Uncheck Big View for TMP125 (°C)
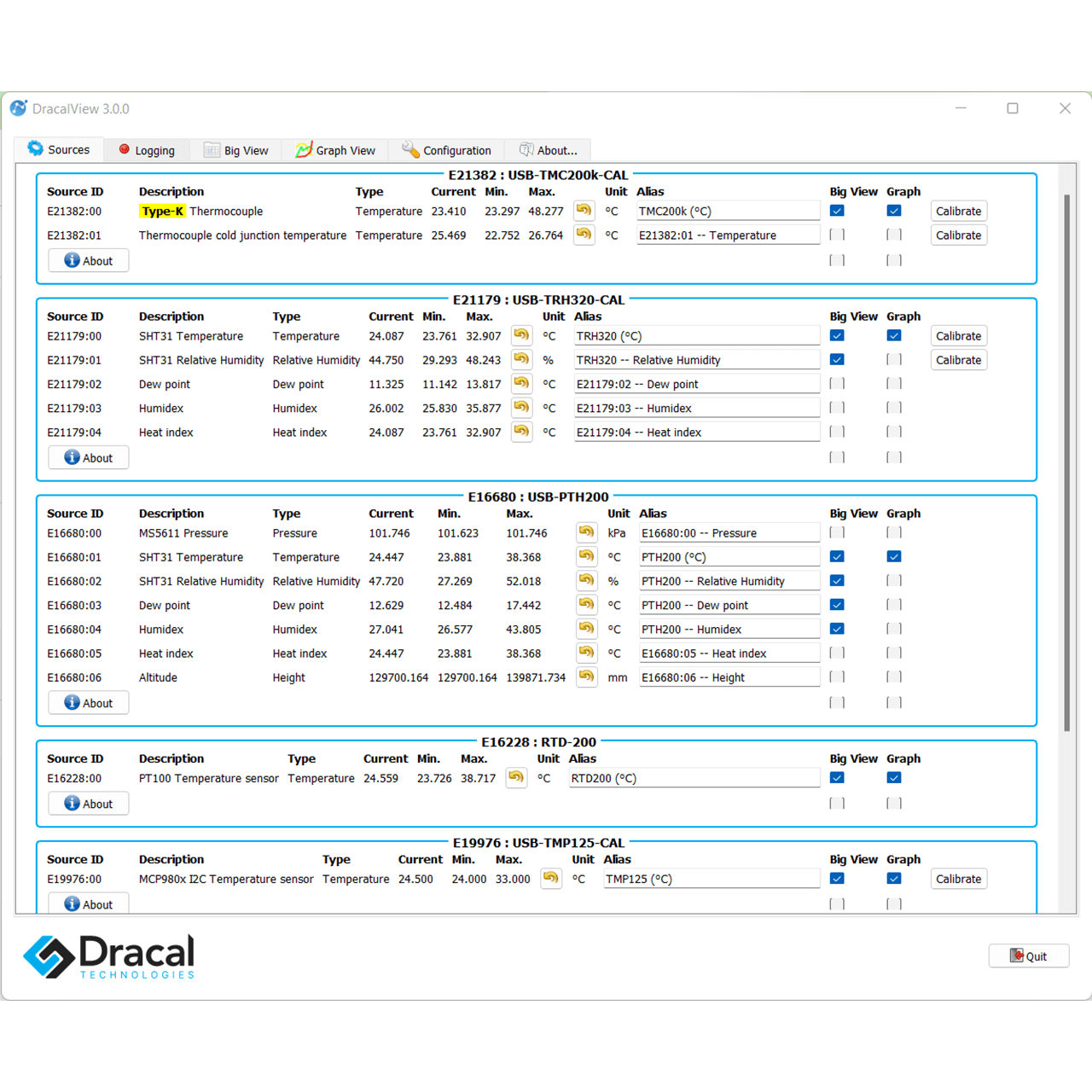The width and height of the screenshot is (1092, 1092). [x=837, y=878]
